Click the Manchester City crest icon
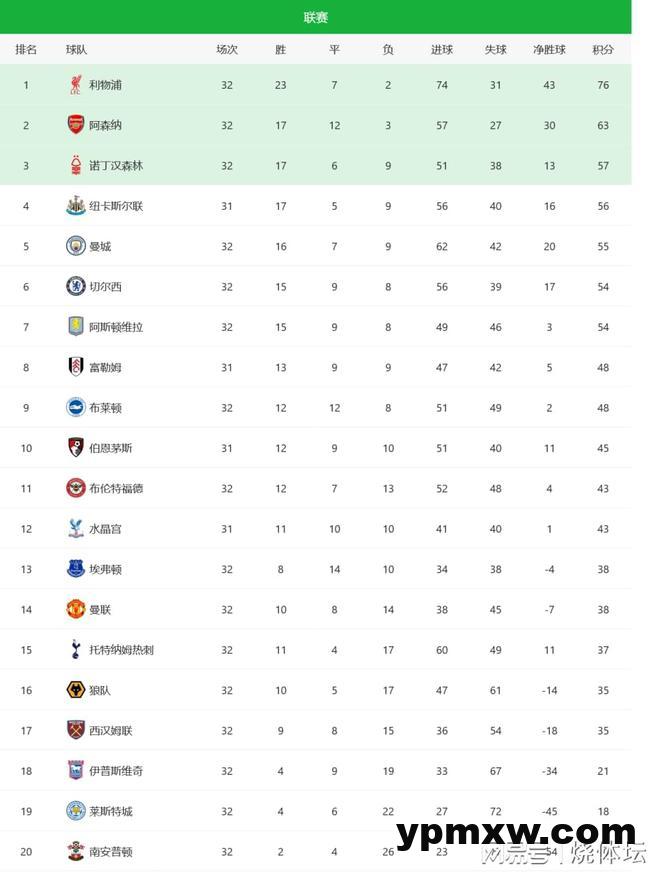The image size is (660, 876). [75, 246]
